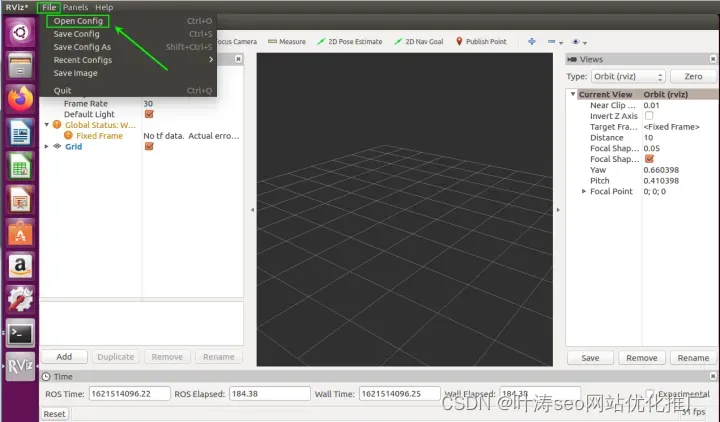
Task: Expand the Grid display tree item
Action: (46, 146)
